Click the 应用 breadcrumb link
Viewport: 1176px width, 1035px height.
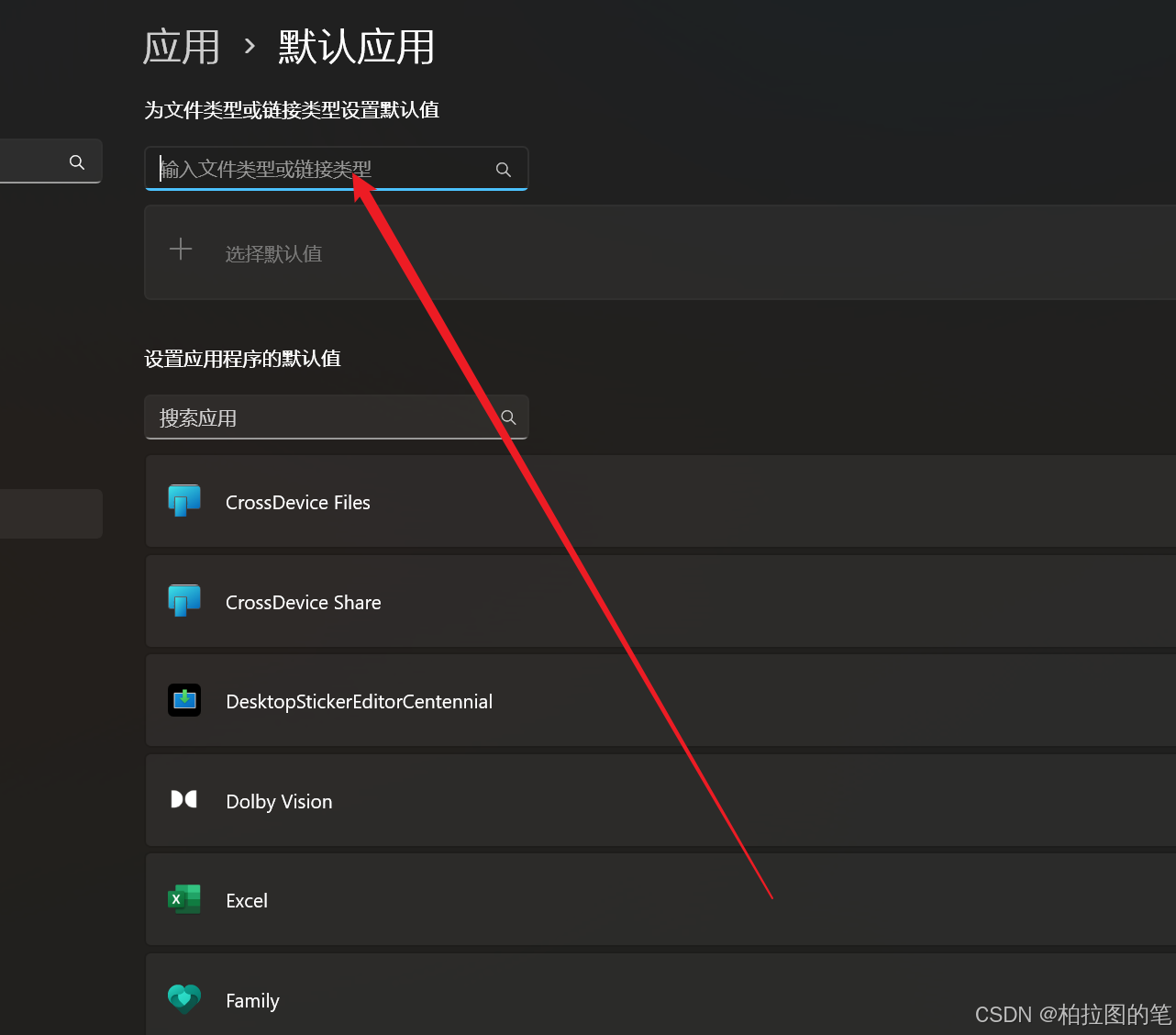coord(182,47)
